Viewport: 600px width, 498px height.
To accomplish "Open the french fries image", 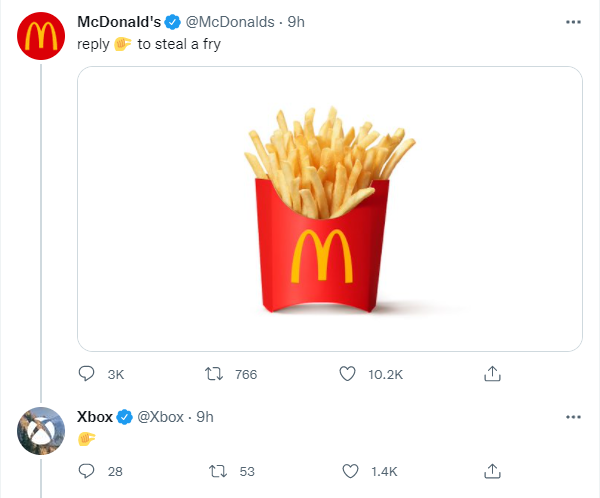I will click(329, 208).
